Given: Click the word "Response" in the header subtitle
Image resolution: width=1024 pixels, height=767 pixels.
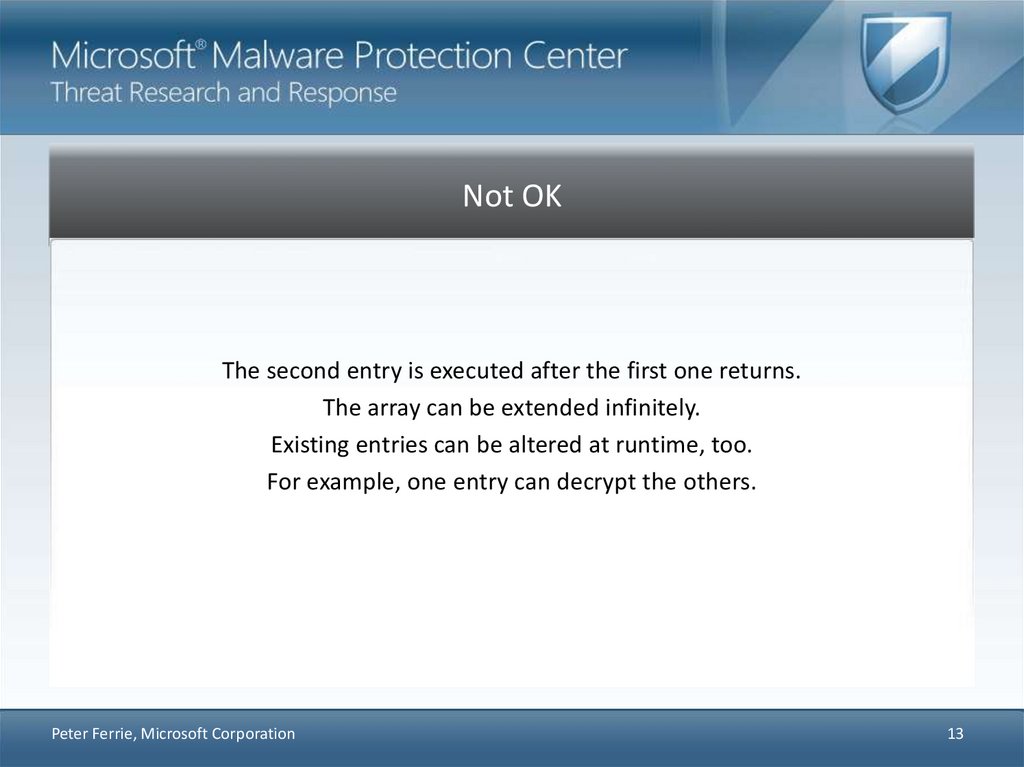Looking at the screenshot, I should click(343, 94).
